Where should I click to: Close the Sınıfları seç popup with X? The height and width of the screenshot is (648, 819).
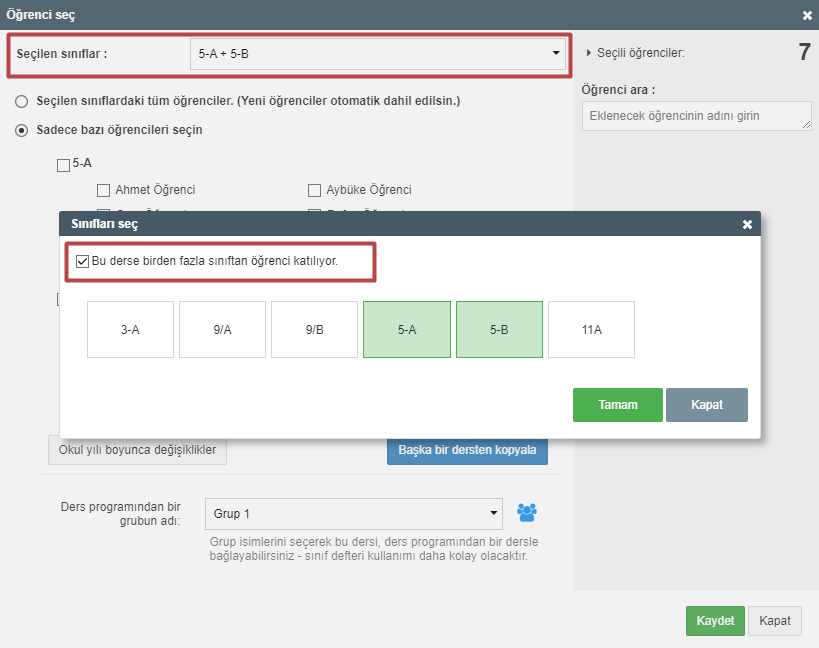click(x=747, y=224)
